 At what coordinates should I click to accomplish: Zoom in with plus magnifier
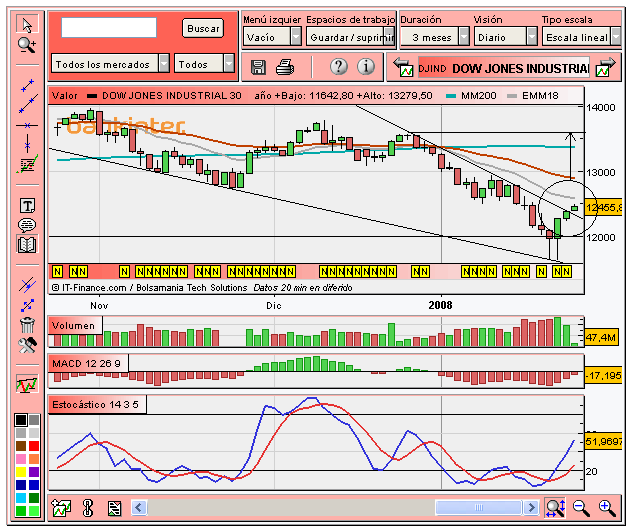coord(607,508)
